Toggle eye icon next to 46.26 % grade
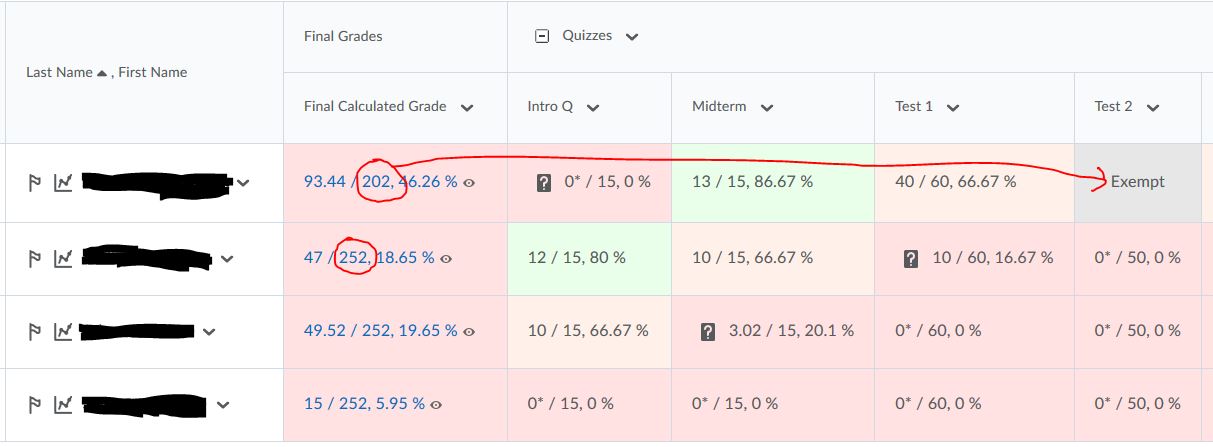The height and width of the screenshot is (447, 1213). point(469,183)
